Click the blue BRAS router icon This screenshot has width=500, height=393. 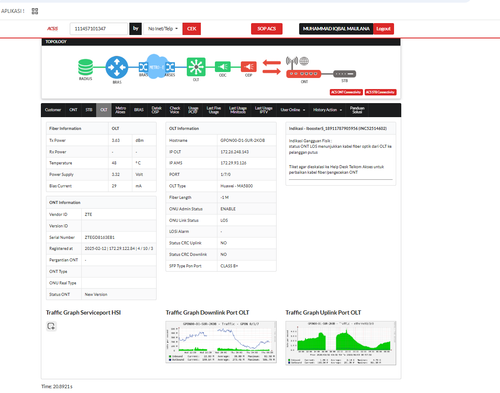click(x=117, y=67)
